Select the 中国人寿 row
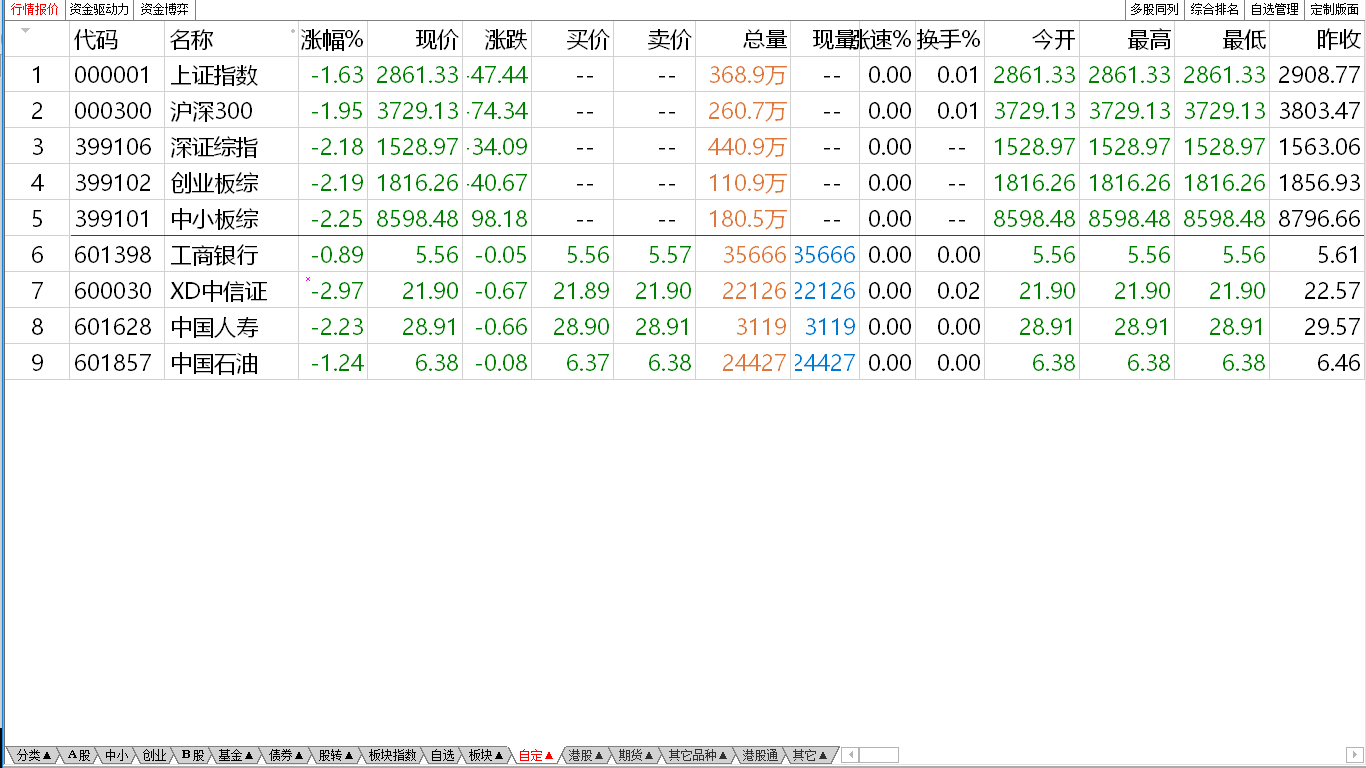 point(684,327)
